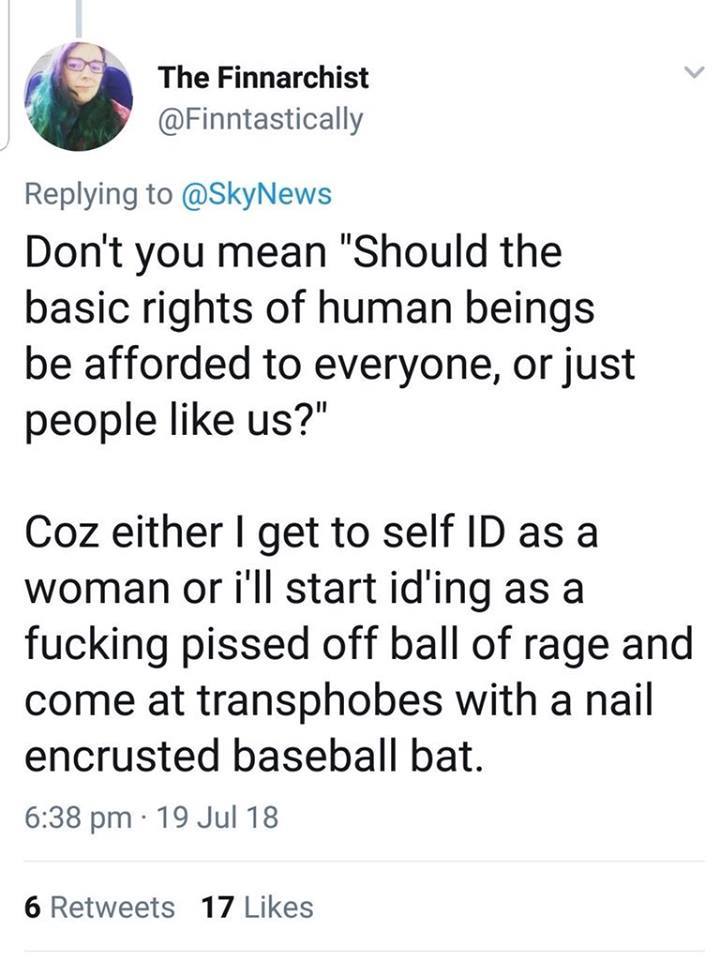Click the reply thread line above avatar

pos(78,18)
